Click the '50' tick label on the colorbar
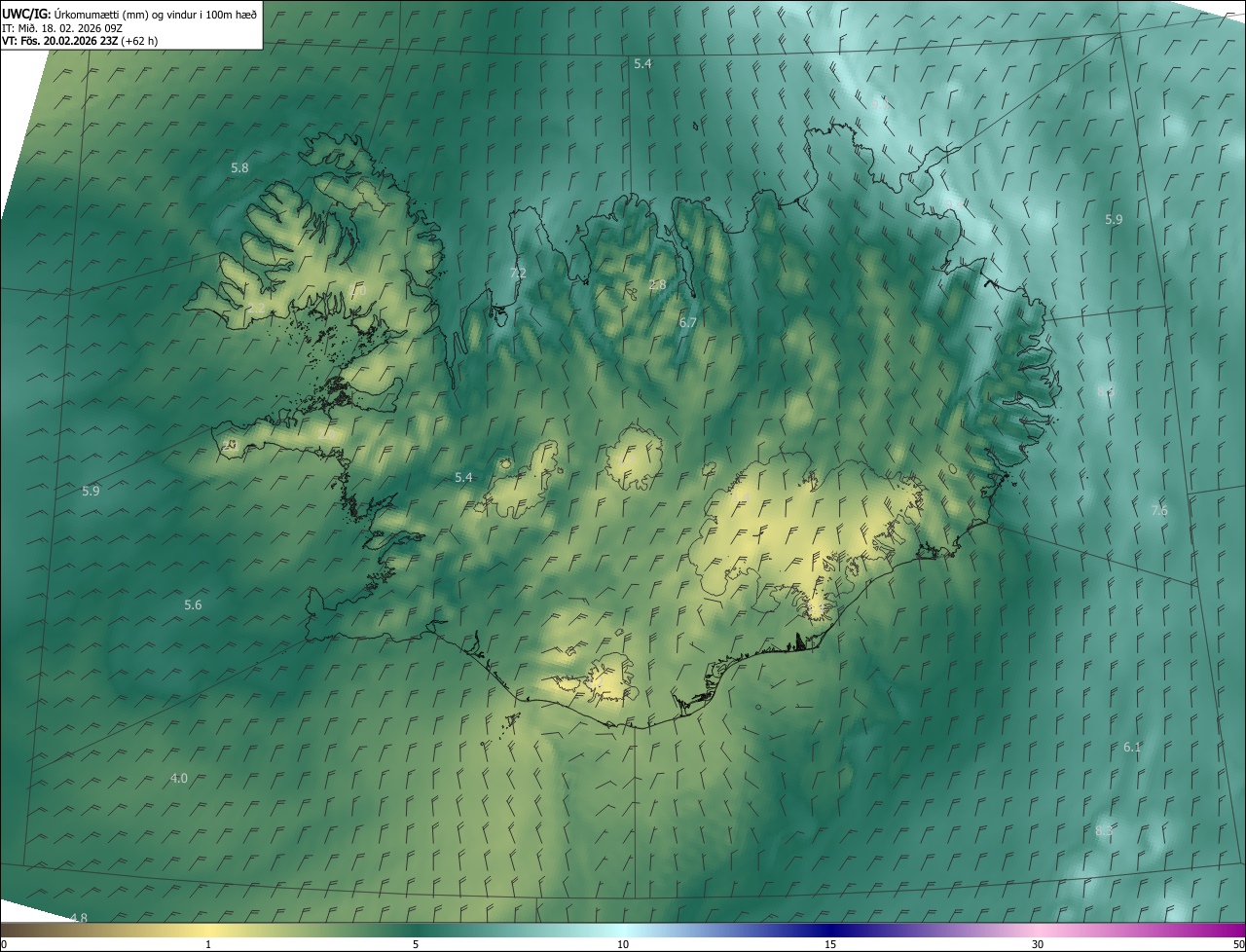The image size is (1246, 952). tap(1238, 945)
